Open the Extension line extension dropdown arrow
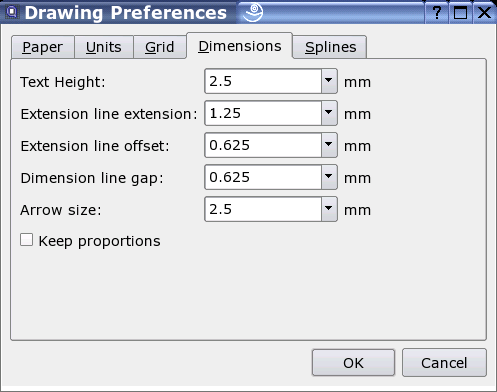The image size is (497, 392). click(329, 113)
